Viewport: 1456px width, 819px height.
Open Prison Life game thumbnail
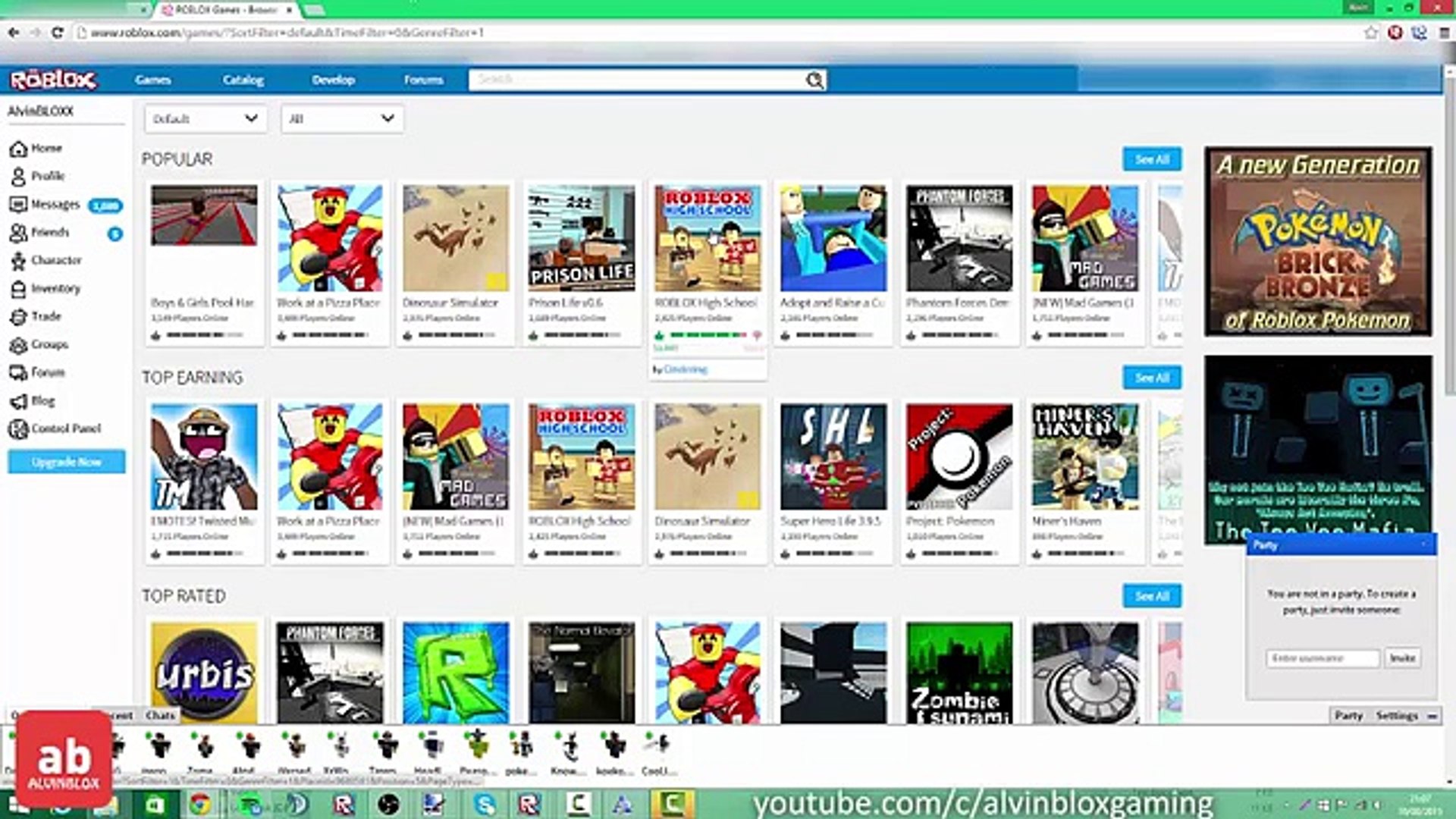coord(582,238)
